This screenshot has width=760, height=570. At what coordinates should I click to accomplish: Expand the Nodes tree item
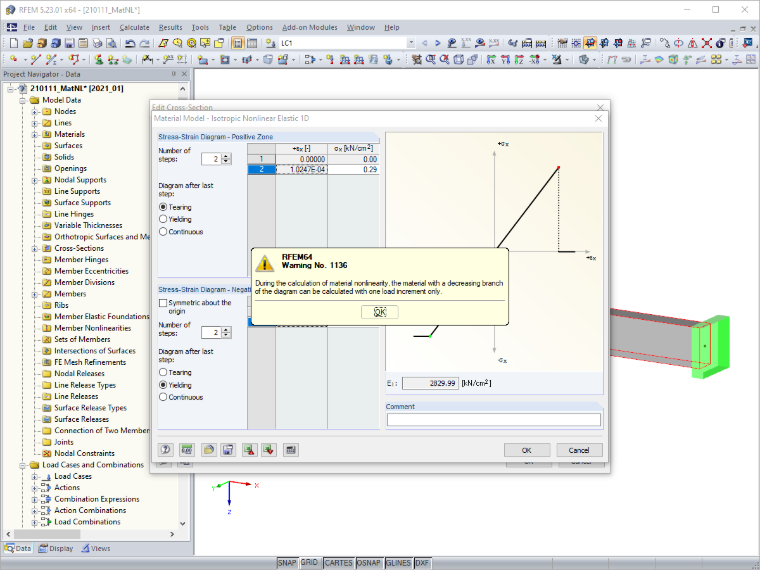[x=34, y=111]
